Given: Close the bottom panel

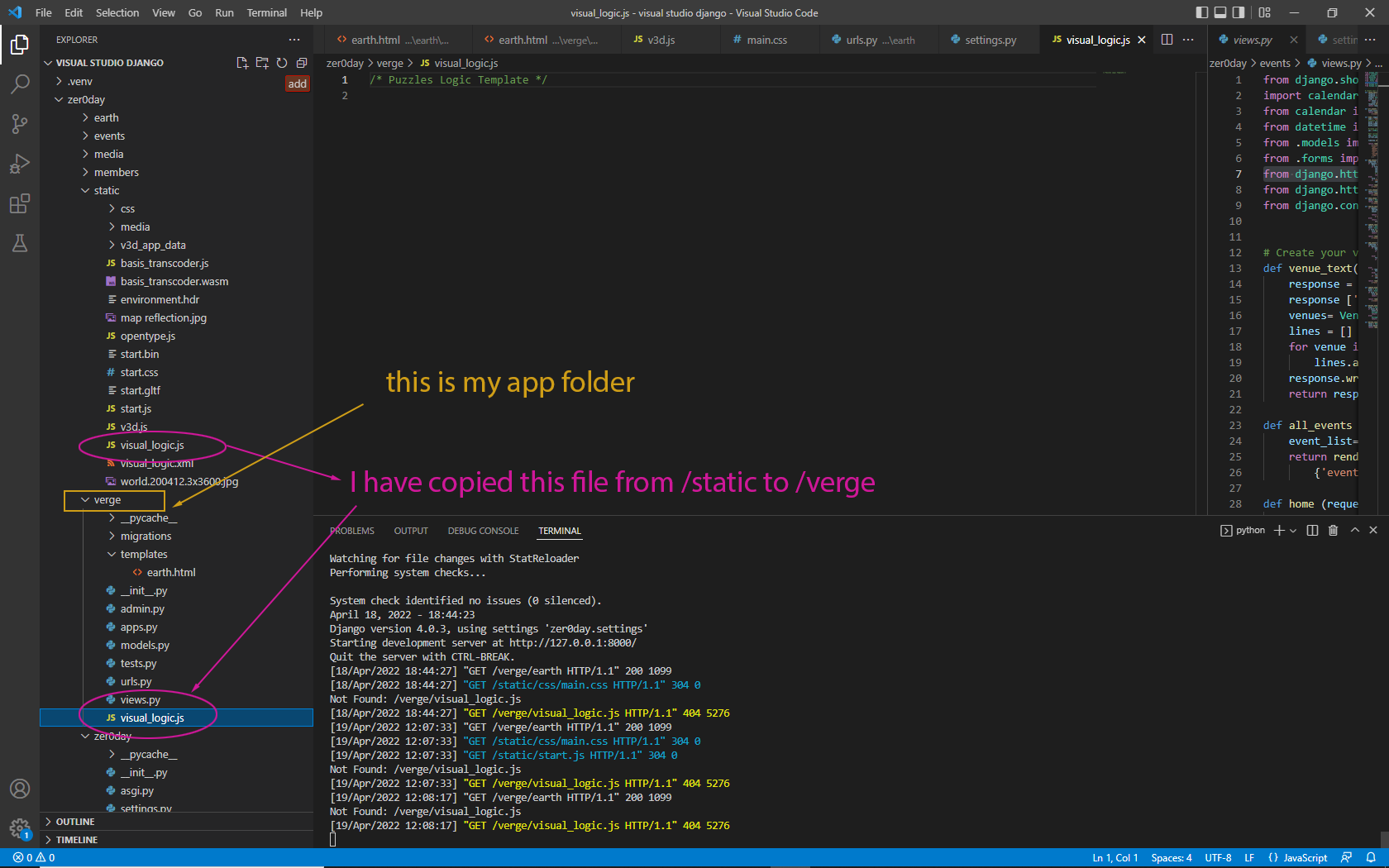Looking at the screenshot, I should click(1373, 531).
